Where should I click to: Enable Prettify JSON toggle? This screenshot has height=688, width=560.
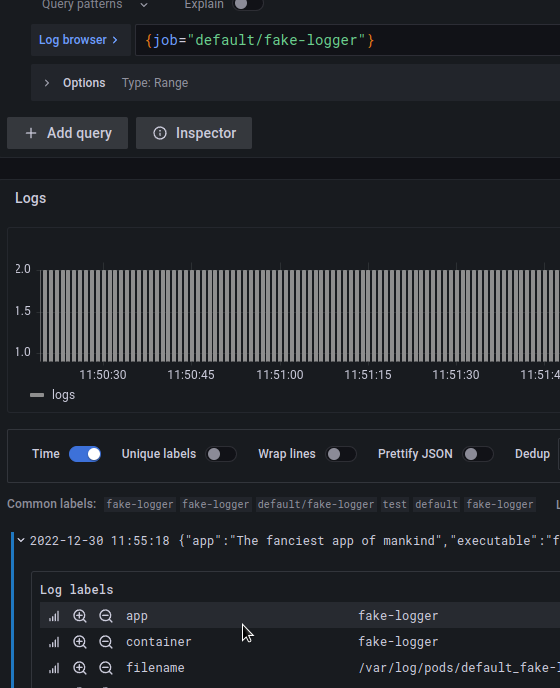tap(478, 454)
